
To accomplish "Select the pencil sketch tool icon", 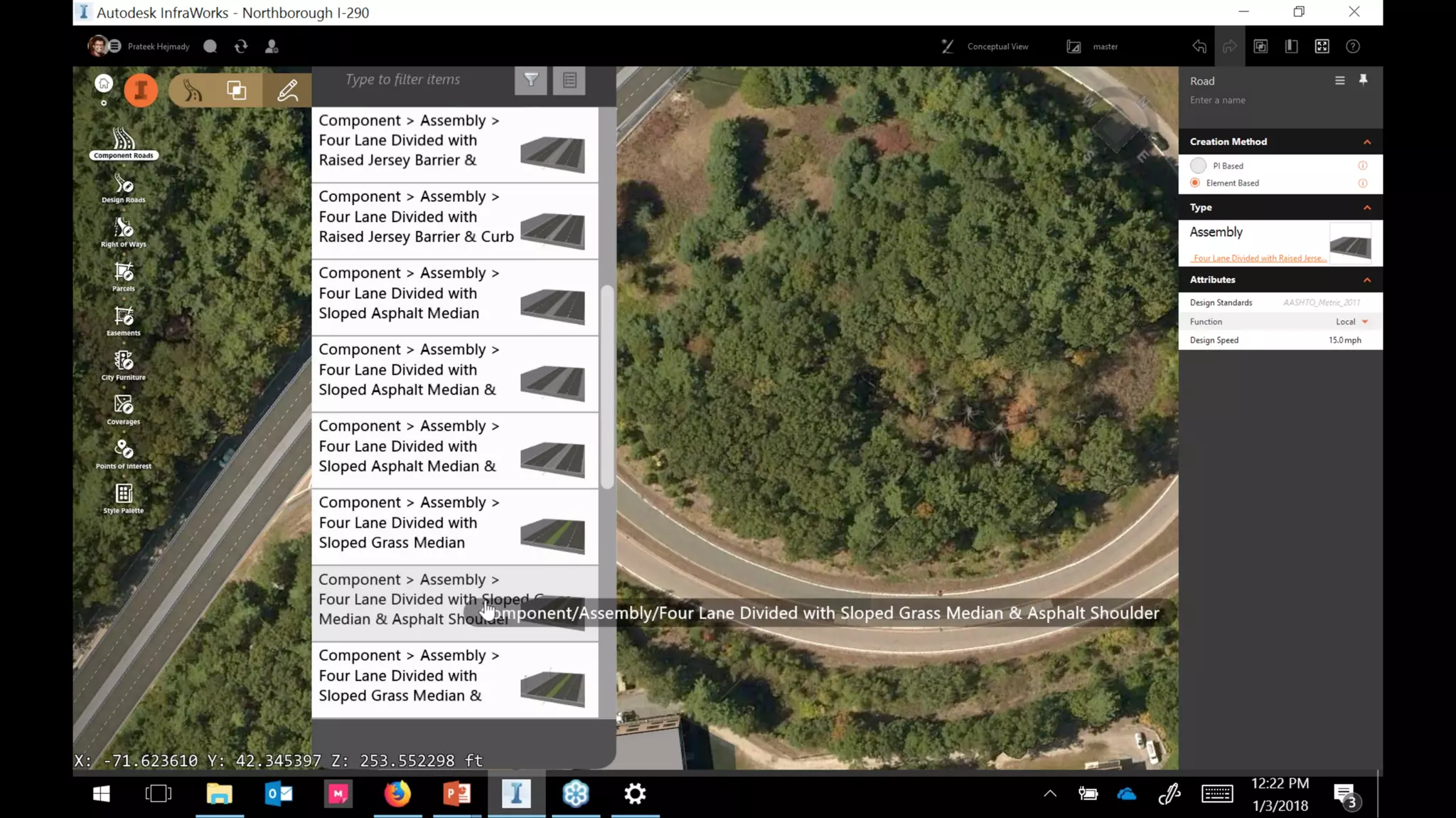I will 288,90.
